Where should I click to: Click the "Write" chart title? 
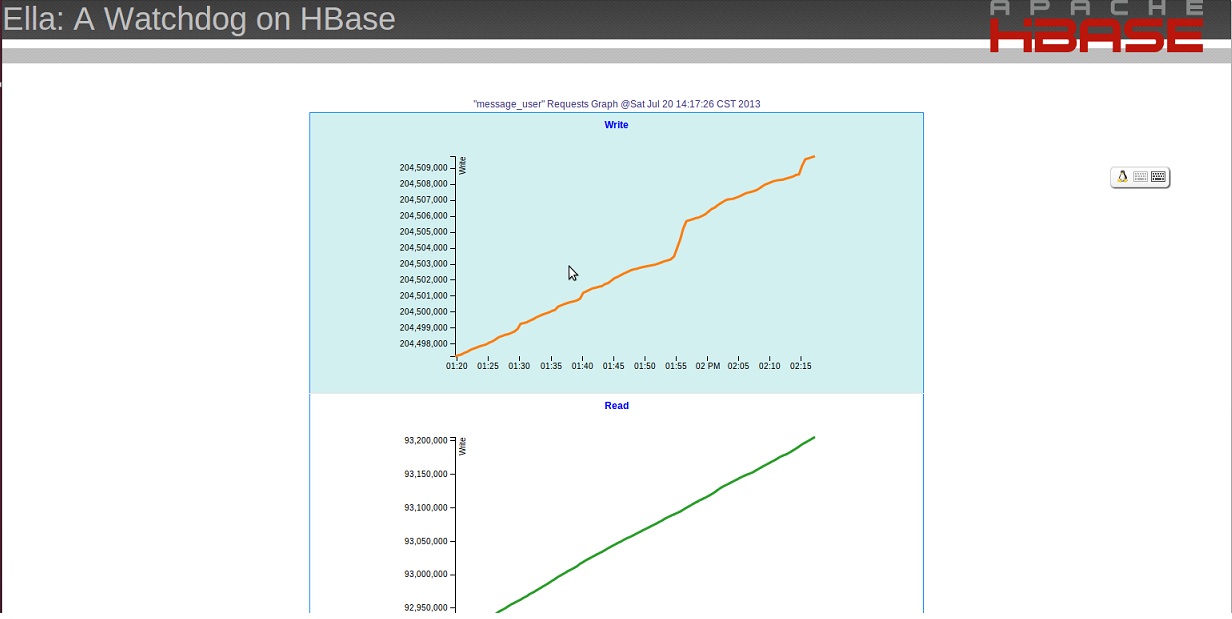[x=616, y=125]
